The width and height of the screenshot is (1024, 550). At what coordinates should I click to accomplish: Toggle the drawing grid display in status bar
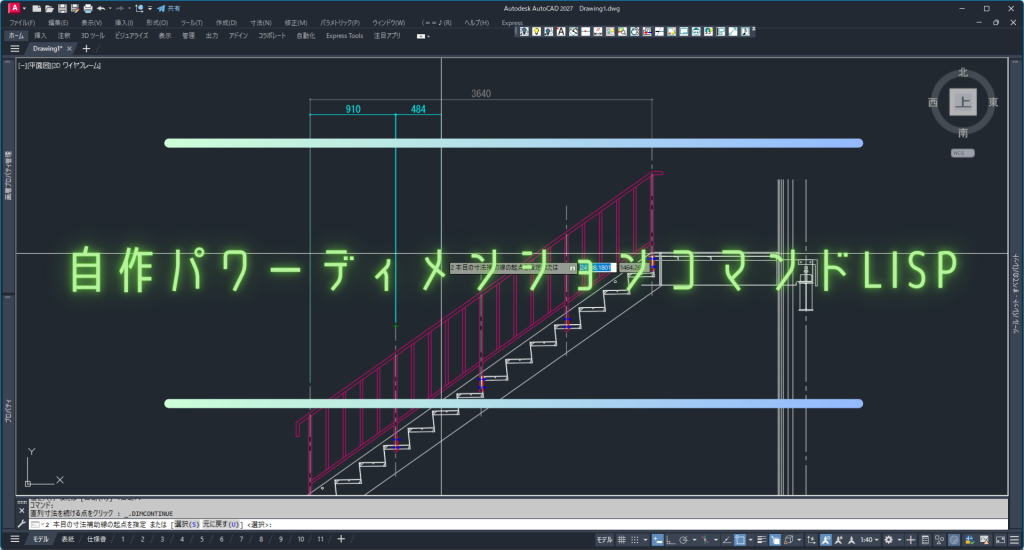pyautogui.click(x=622, y=540)
